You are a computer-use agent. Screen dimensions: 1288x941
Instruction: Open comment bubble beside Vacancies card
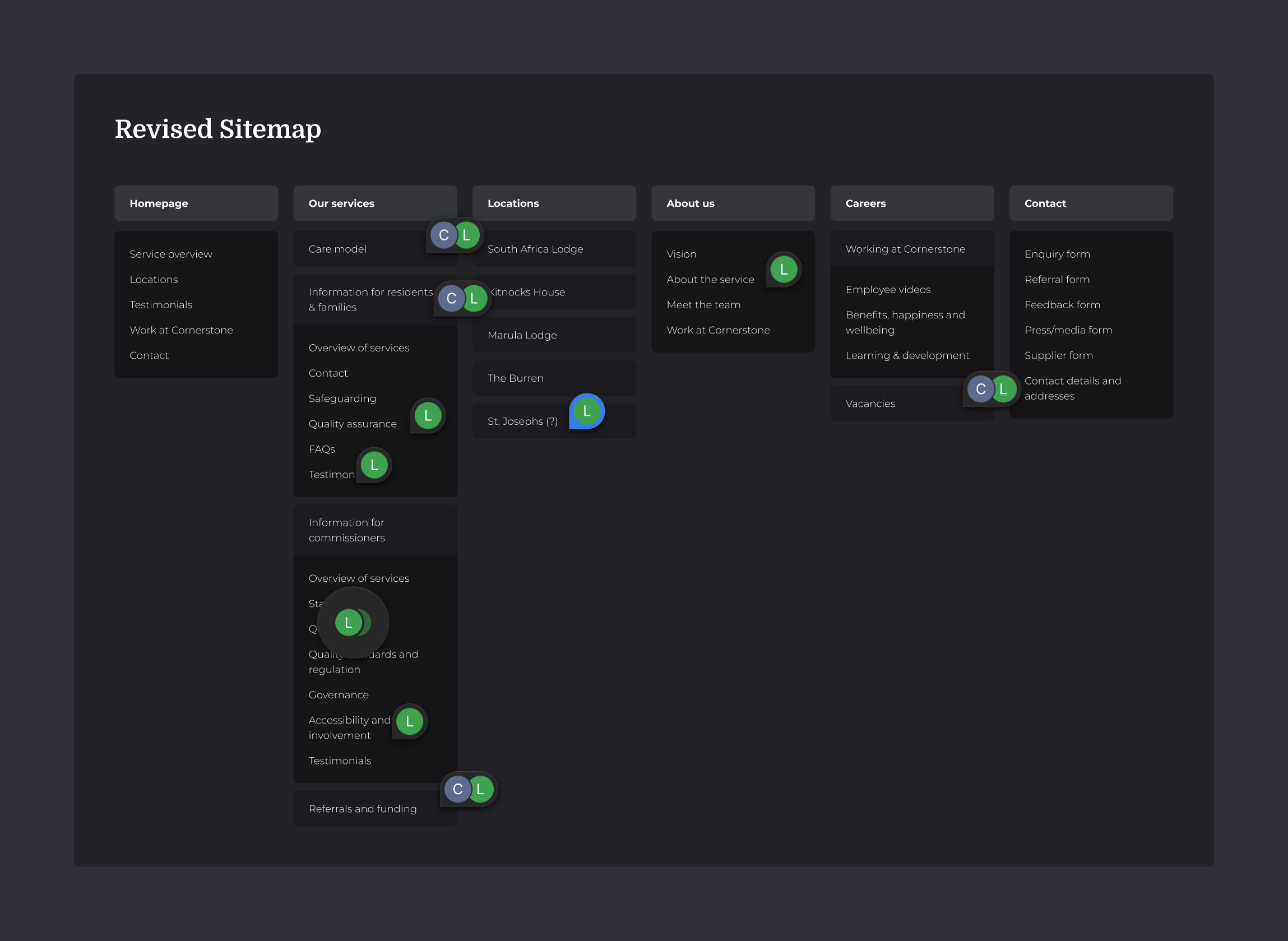pos(992,389)
